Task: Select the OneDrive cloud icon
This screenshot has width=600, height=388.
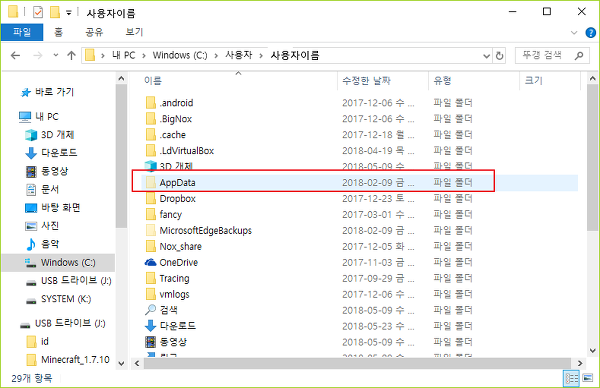Action: tap(151, 262)
